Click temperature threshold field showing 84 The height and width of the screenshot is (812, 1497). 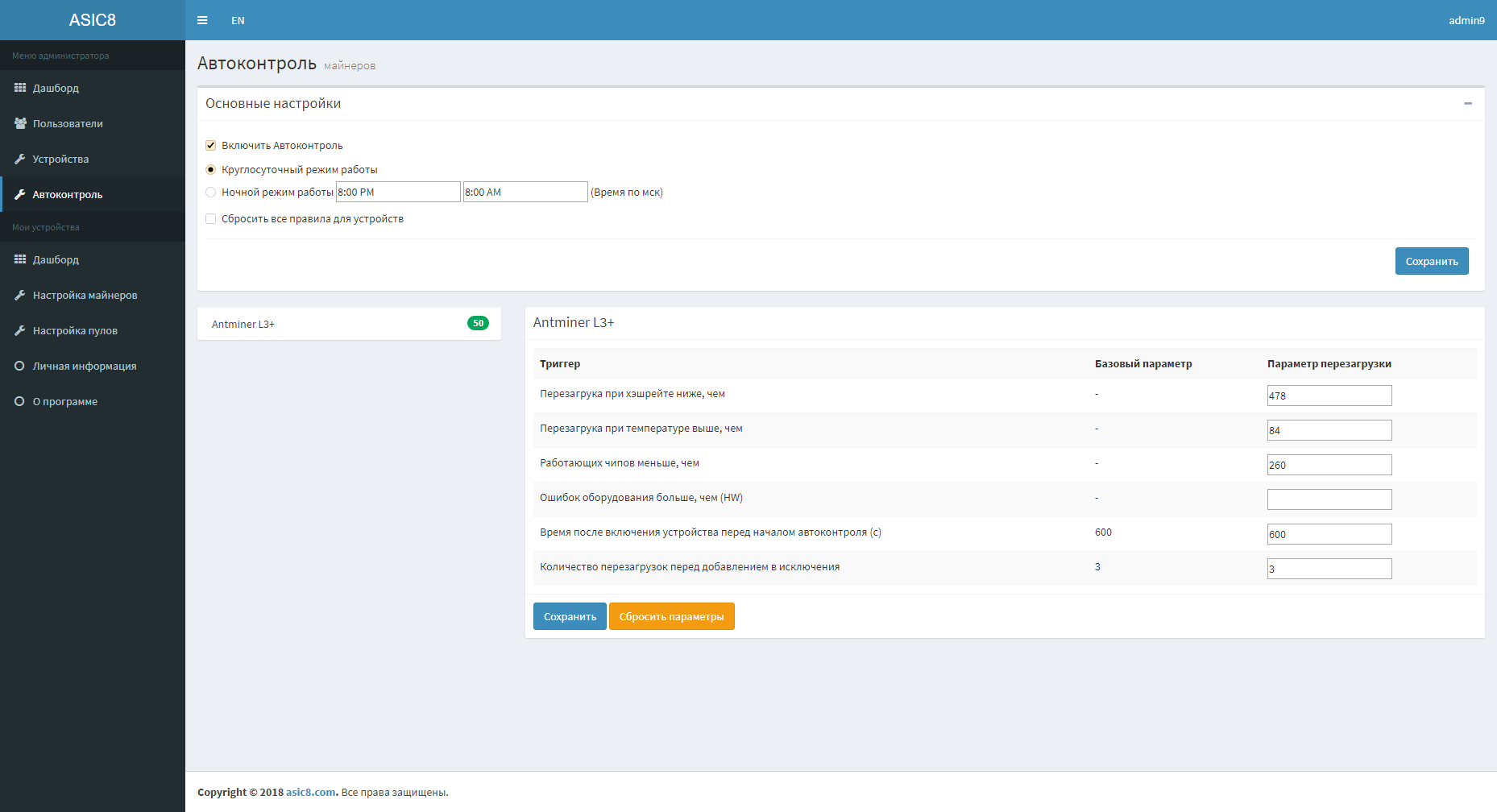pyautogui.click(x=1329, y=430)
